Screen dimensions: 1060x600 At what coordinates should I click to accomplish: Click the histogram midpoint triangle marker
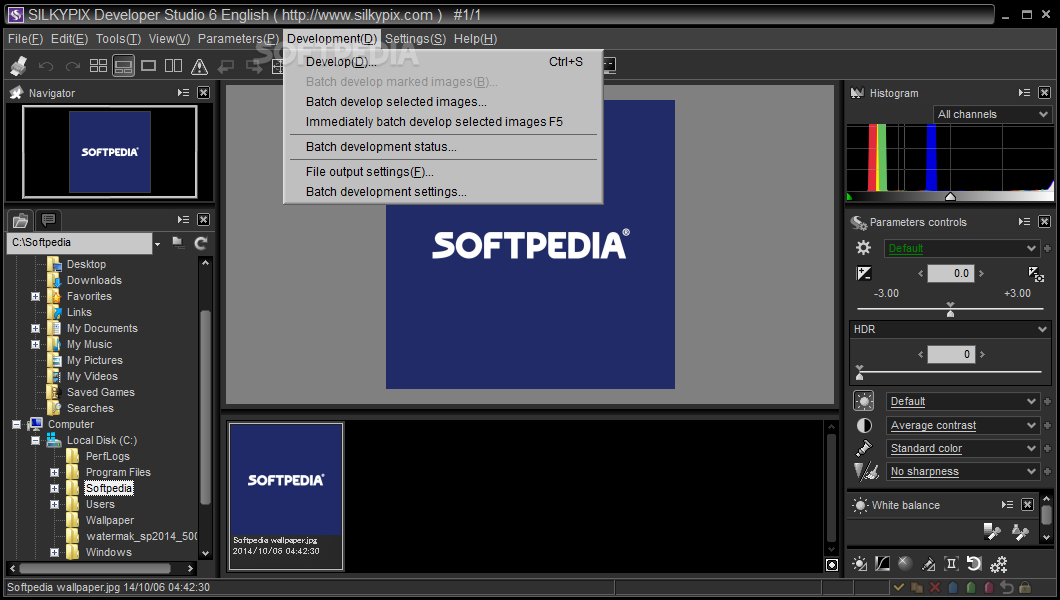(x=950, y=197)
